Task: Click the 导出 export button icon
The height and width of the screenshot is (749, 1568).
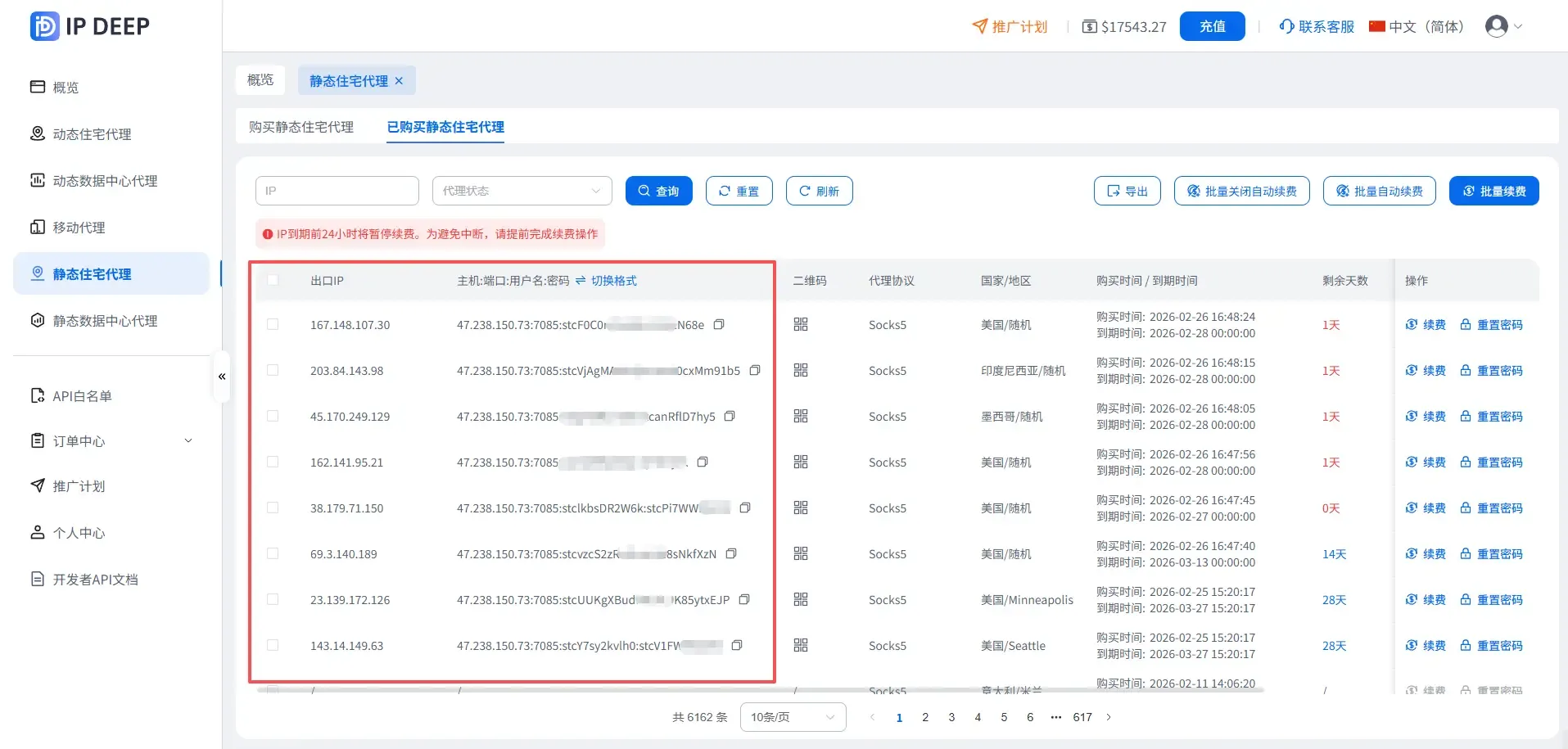Action: 1112,191
